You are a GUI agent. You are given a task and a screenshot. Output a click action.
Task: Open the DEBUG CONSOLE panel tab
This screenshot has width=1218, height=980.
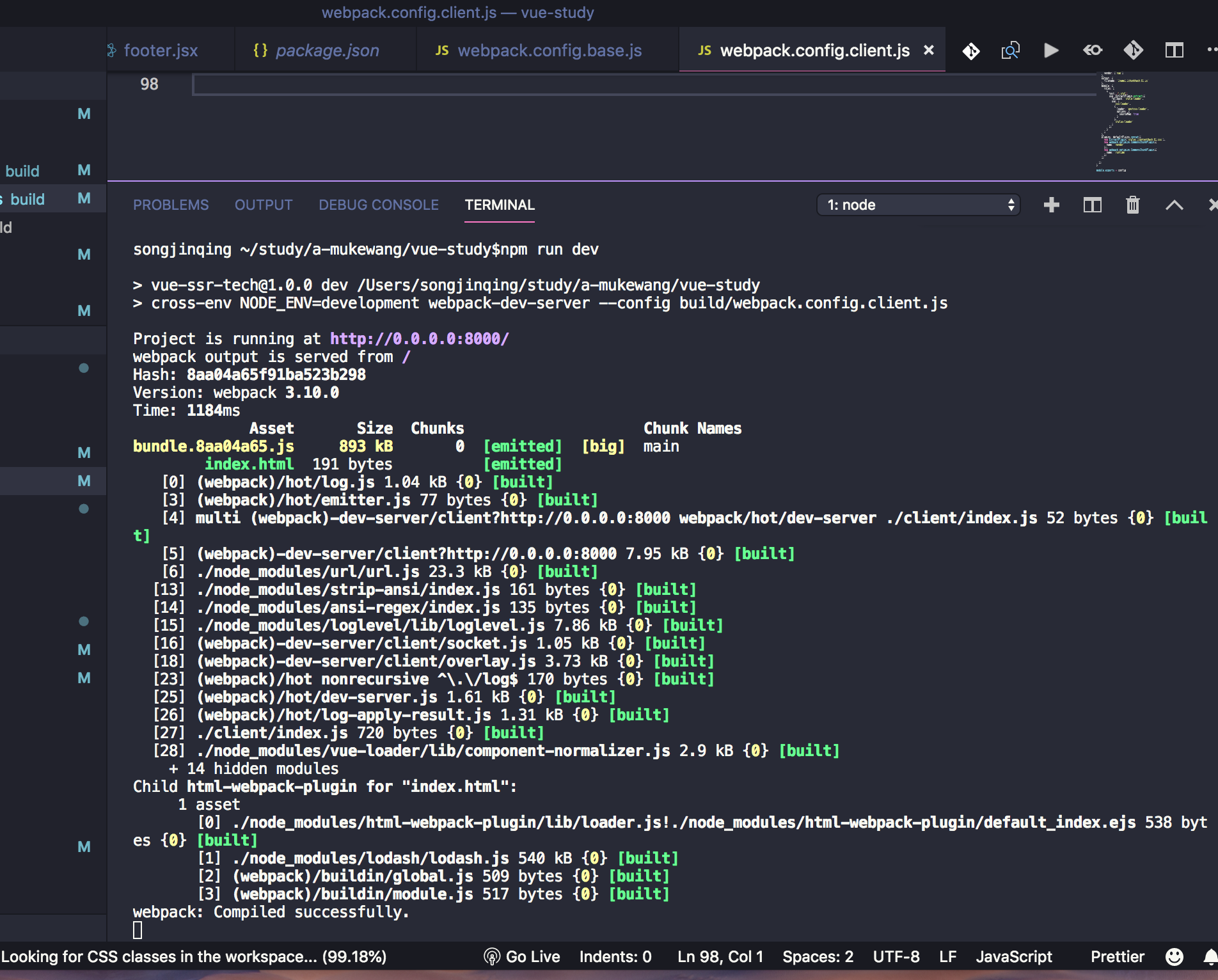coord(379,205)
